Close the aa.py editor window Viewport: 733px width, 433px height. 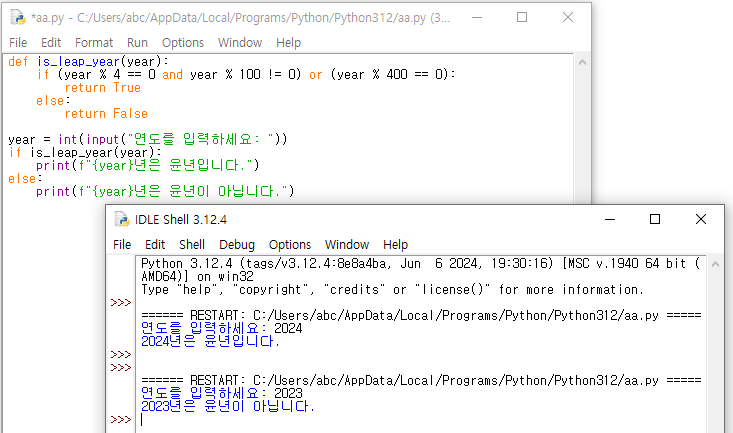point(568,17)
